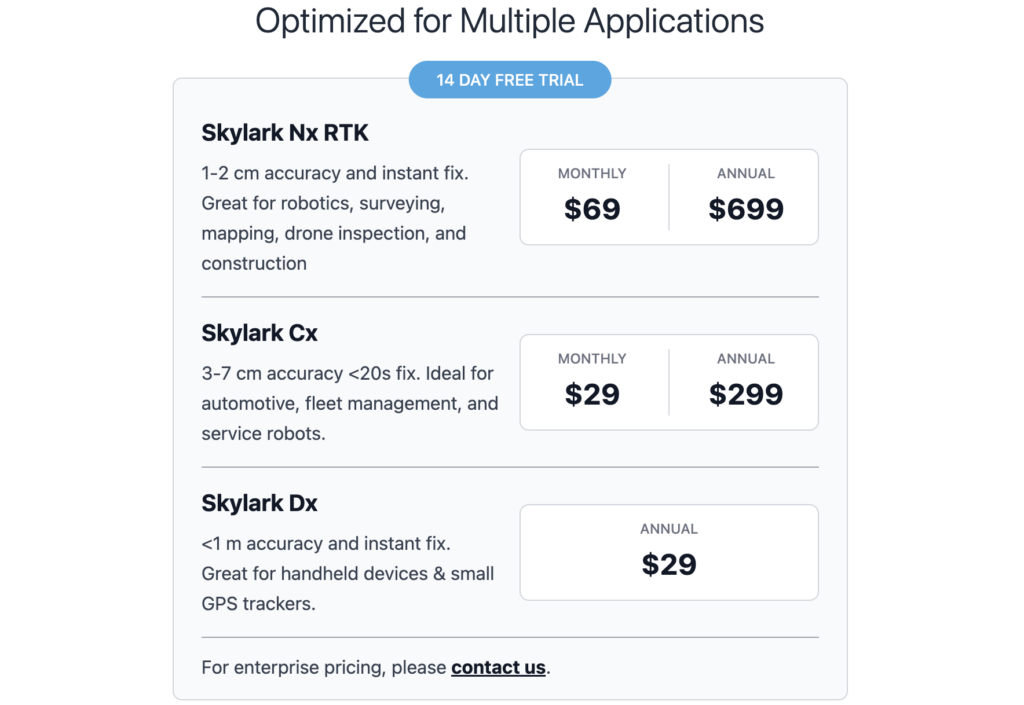Click the Skylark Nx RTK heading

[x=285, y=133]
